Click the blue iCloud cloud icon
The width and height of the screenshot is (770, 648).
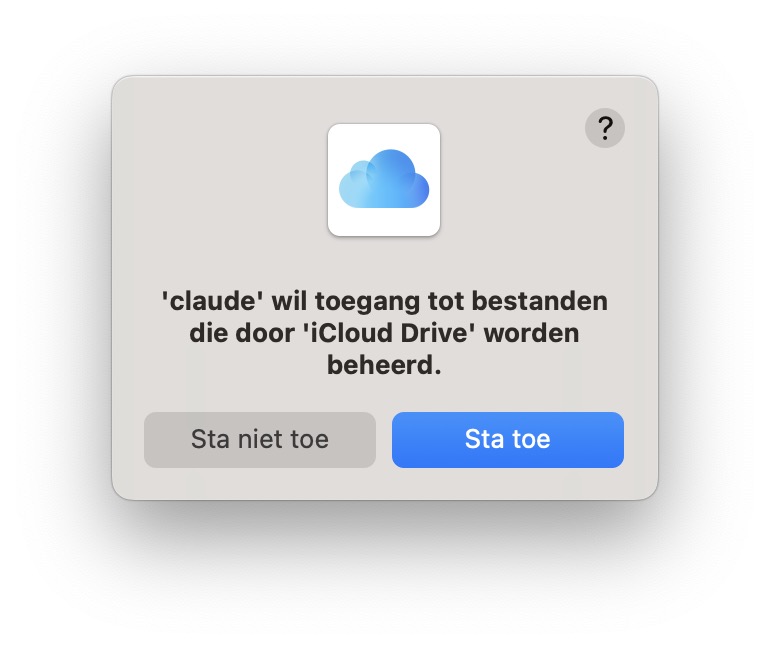click(x=384, y=179)
